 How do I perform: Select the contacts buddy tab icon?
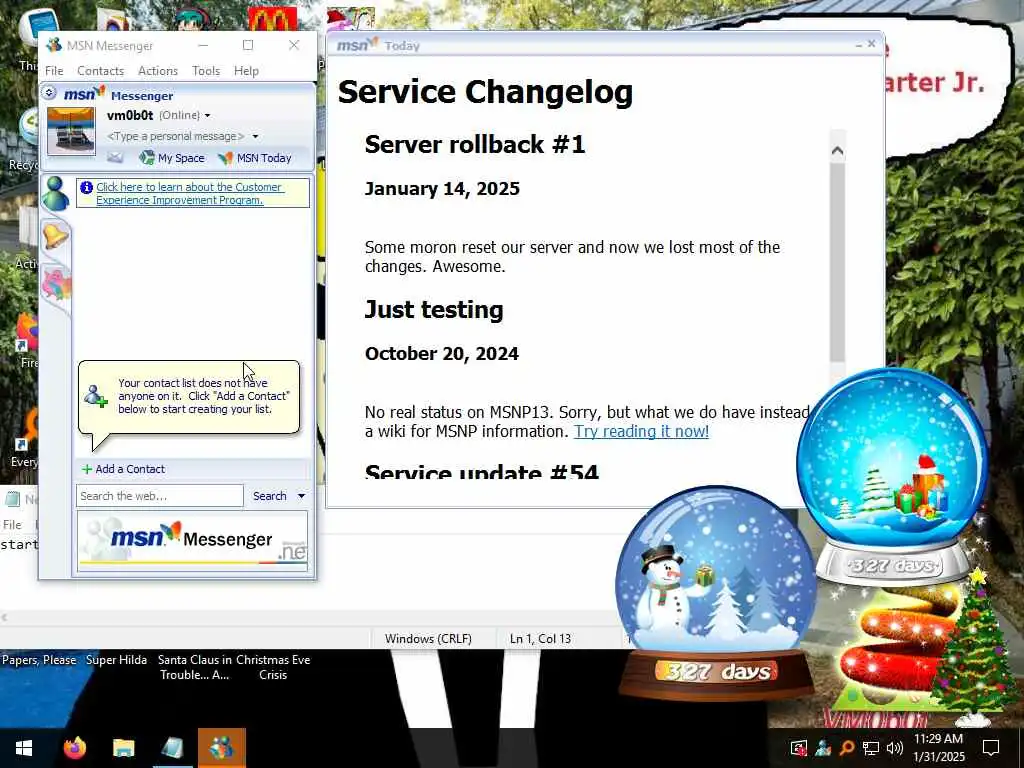pos(55,193)
